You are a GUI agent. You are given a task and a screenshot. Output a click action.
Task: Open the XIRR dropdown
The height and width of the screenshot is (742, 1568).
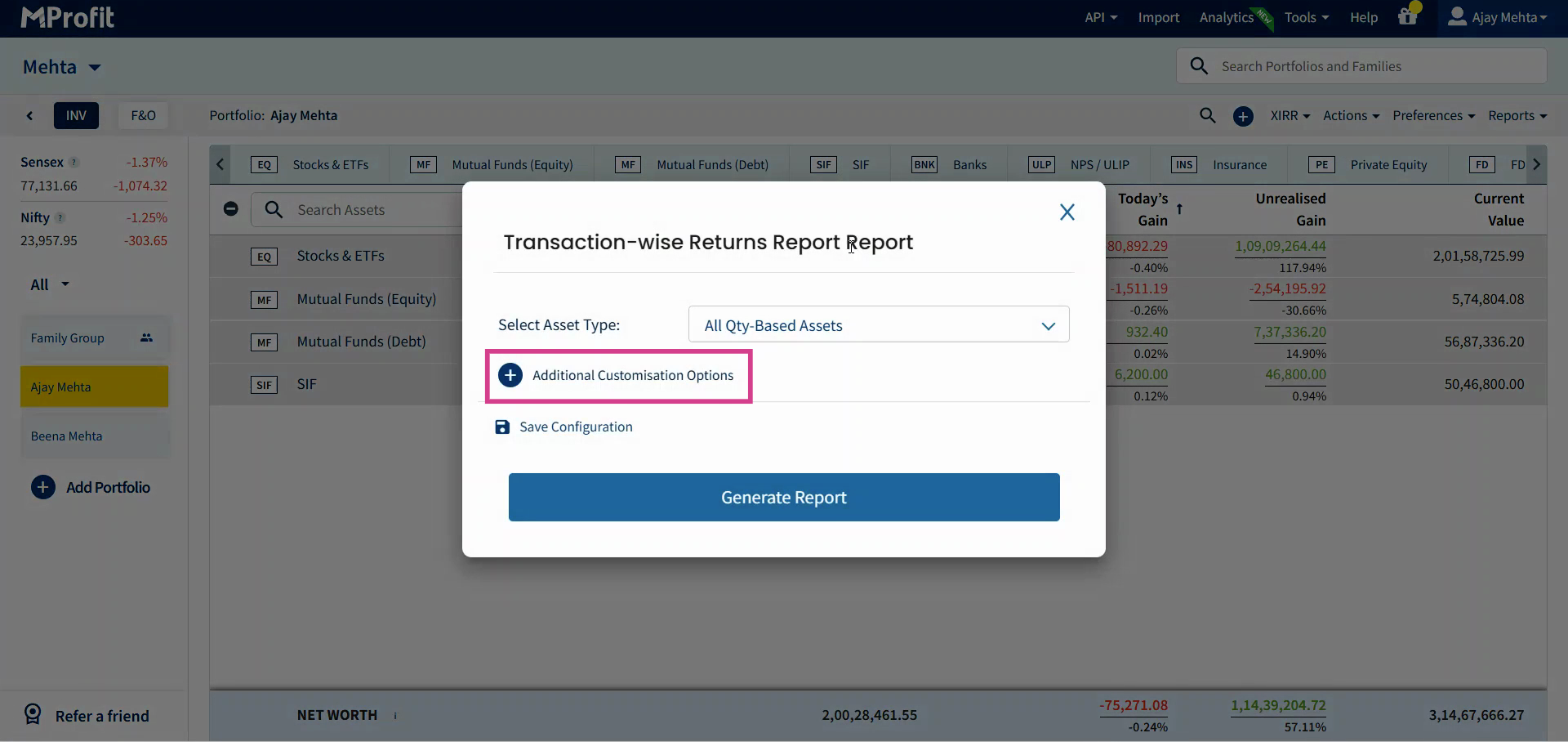[x=1290, y=115]
